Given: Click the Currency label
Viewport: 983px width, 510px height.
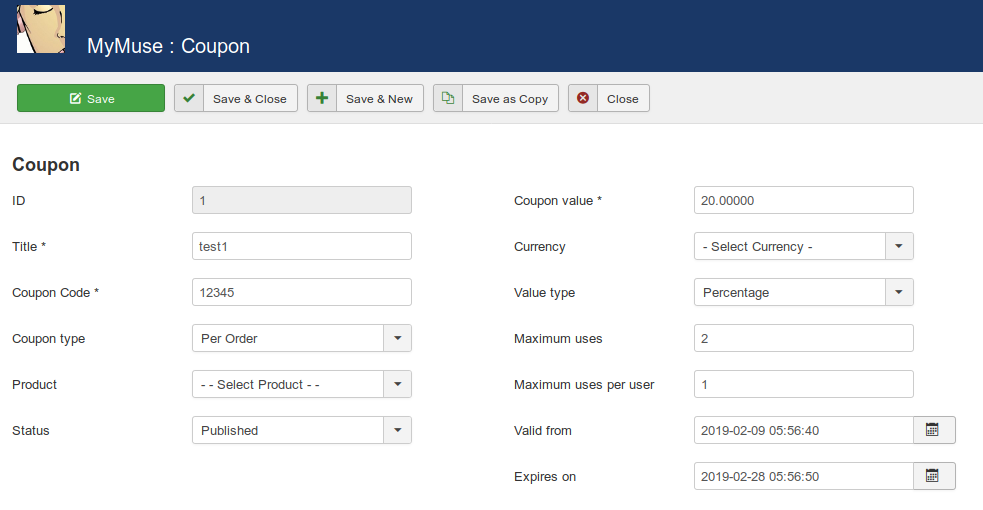Looking at the screenshot, I should tap(539, 247).
